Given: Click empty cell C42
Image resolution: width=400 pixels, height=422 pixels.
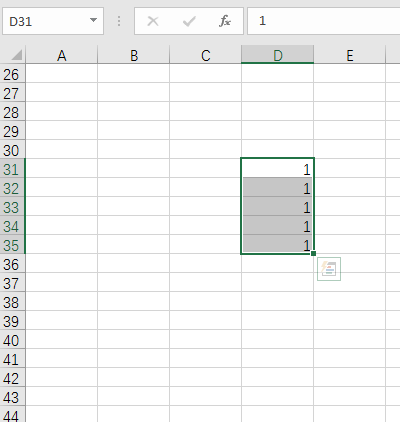Looking at the screenshot, I should click(x=205, y=377).
